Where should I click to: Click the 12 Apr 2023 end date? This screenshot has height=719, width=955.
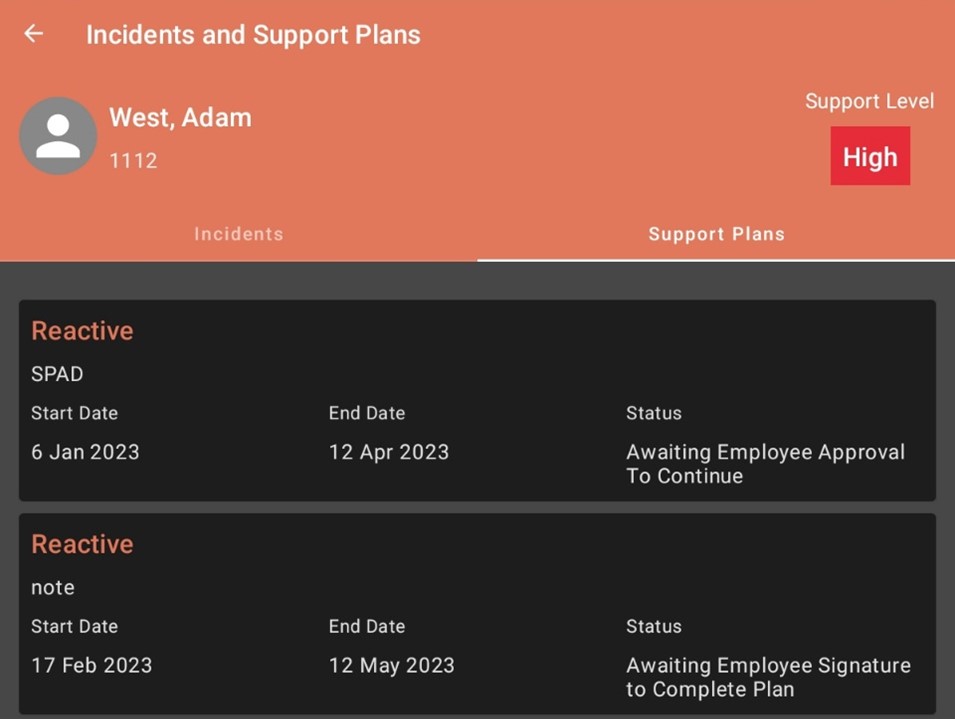pos(389,452)
